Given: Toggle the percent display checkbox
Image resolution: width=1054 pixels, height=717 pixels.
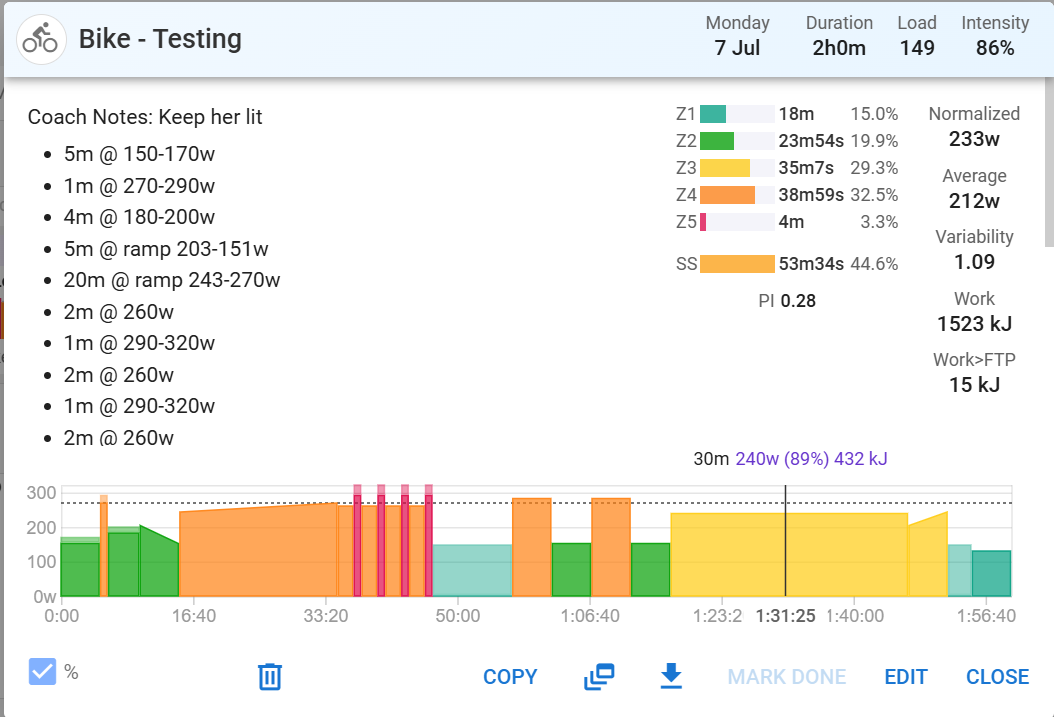Looking at the screenshot, I should click(42, 672).
